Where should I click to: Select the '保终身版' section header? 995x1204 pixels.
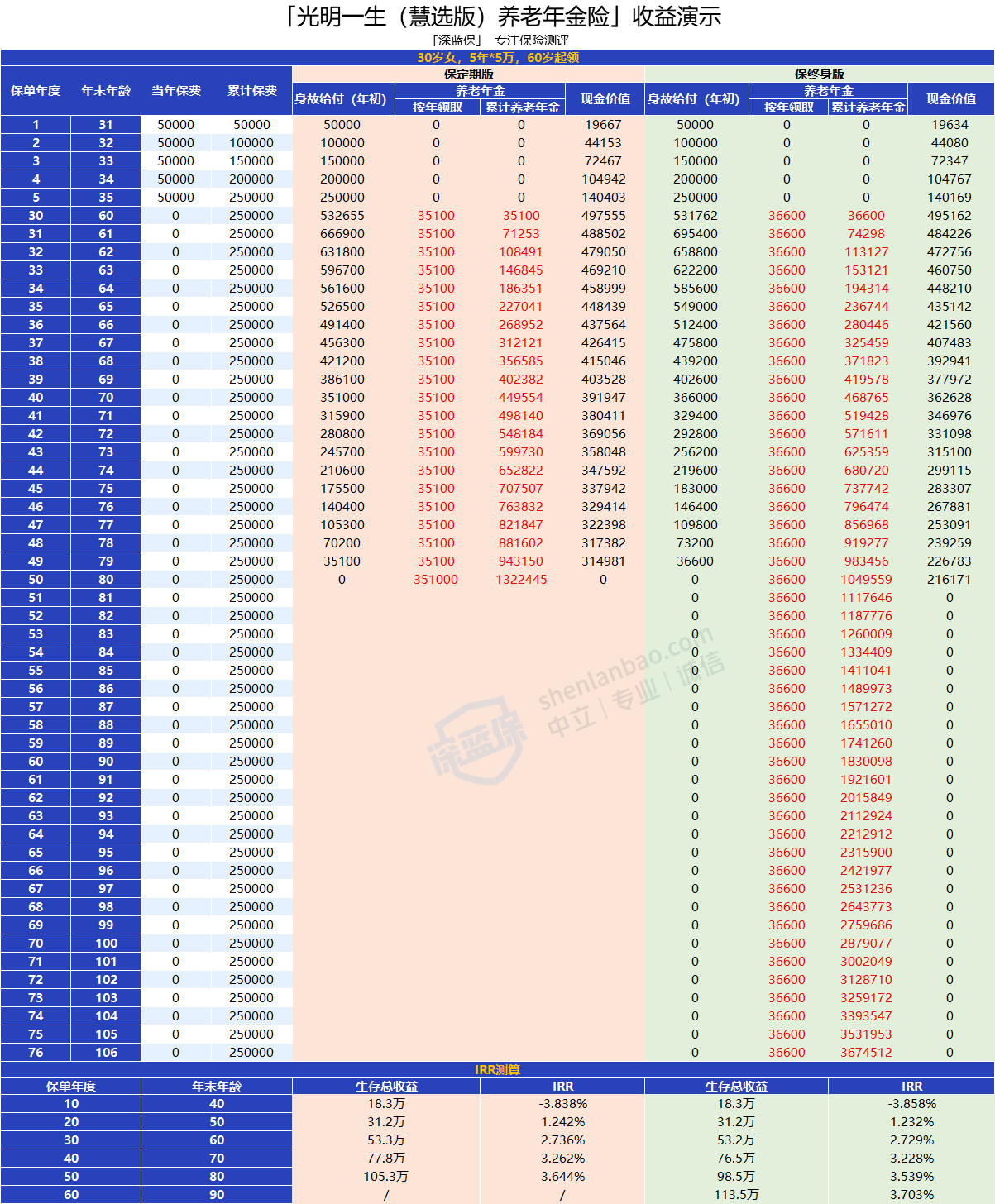(820, 74)
